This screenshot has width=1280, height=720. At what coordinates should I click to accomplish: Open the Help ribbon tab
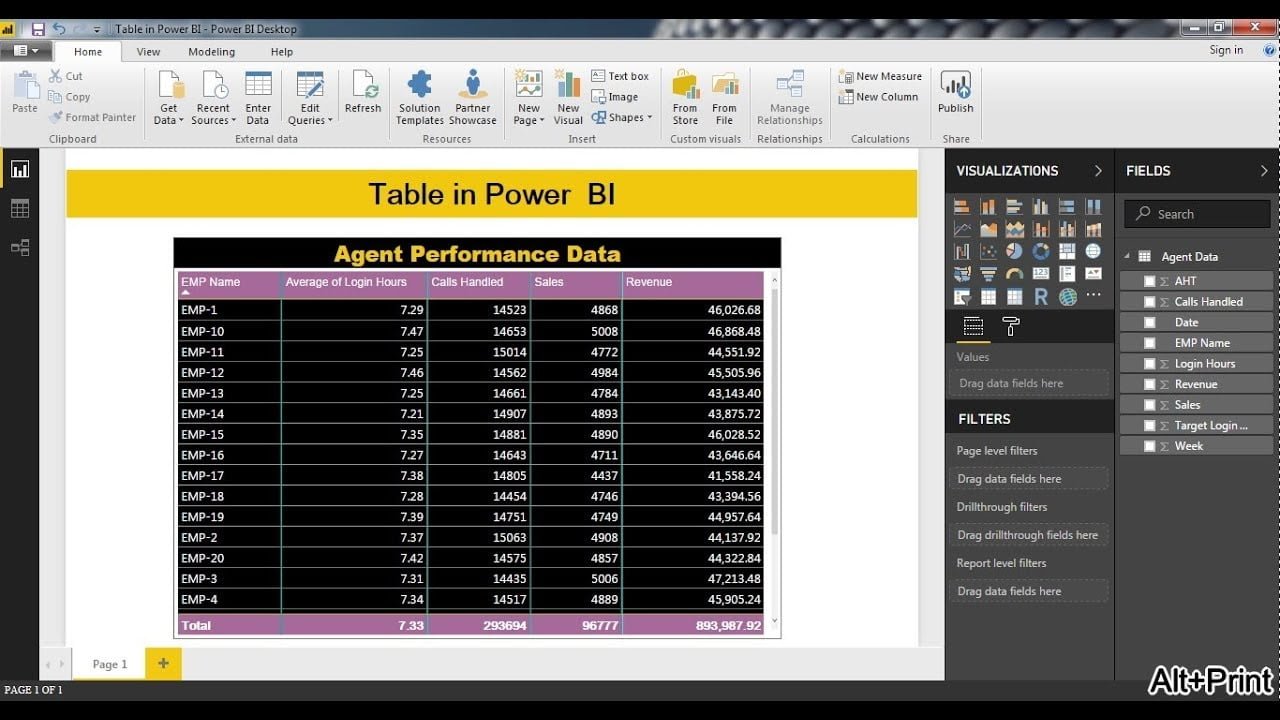282,52
